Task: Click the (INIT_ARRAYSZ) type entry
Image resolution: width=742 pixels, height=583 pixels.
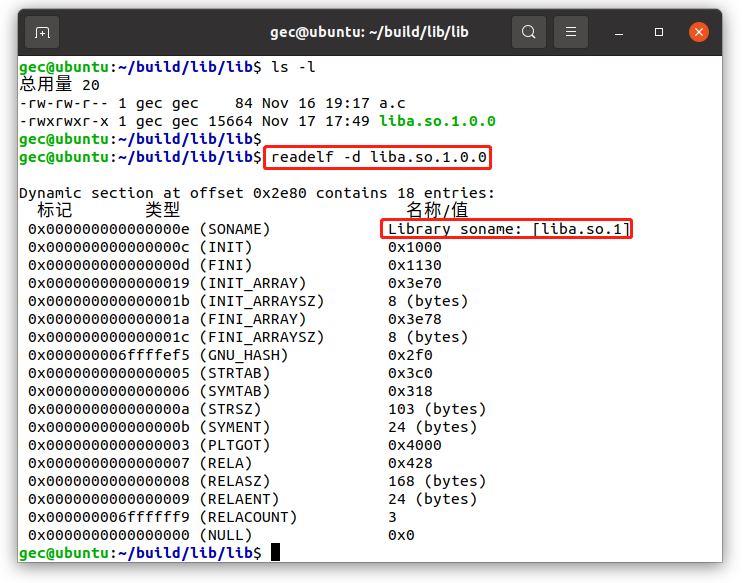Action: pos(262,301)
